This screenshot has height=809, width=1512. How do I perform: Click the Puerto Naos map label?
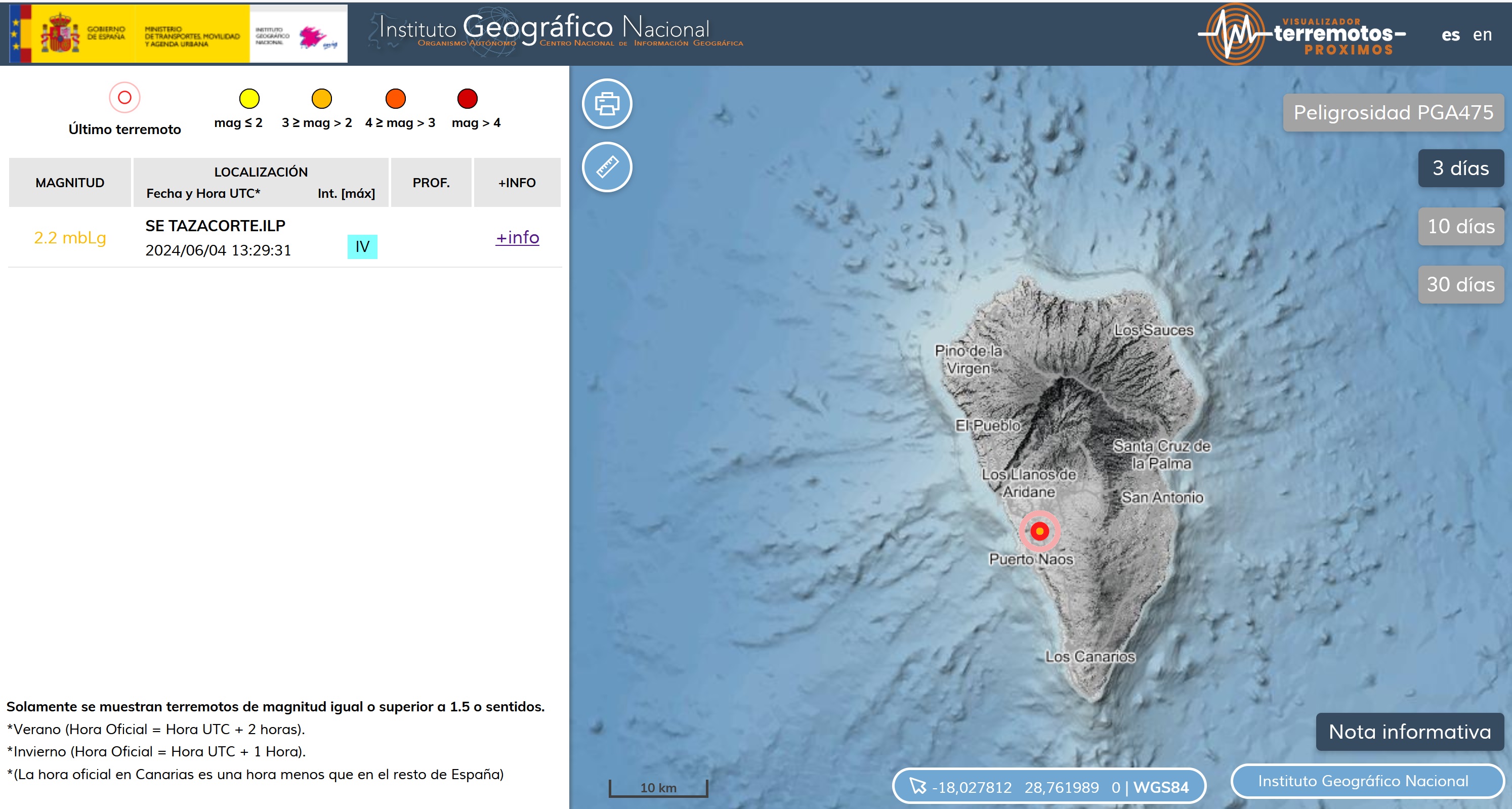pos(1031,559)
